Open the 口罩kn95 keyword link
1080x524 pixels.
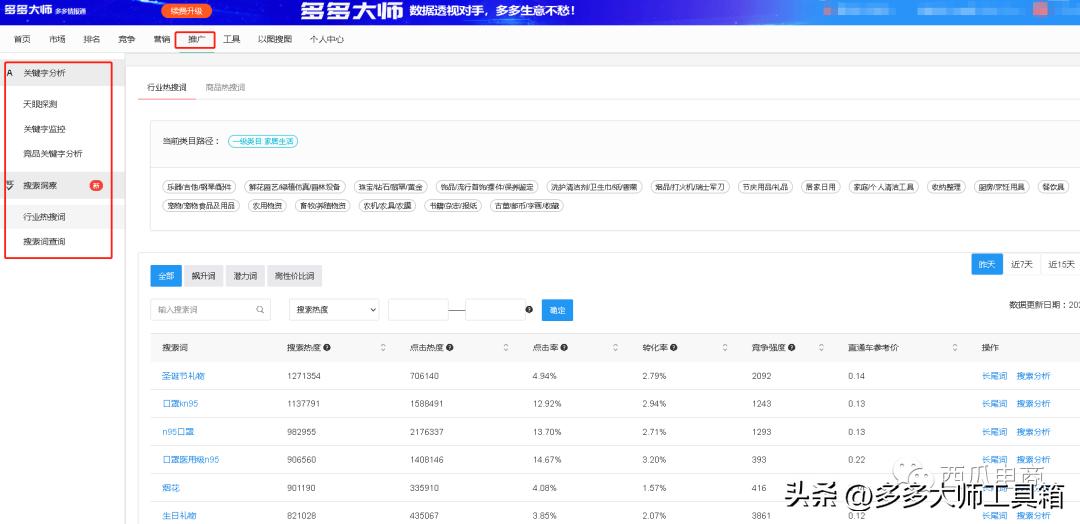click(x=180, y=404)
